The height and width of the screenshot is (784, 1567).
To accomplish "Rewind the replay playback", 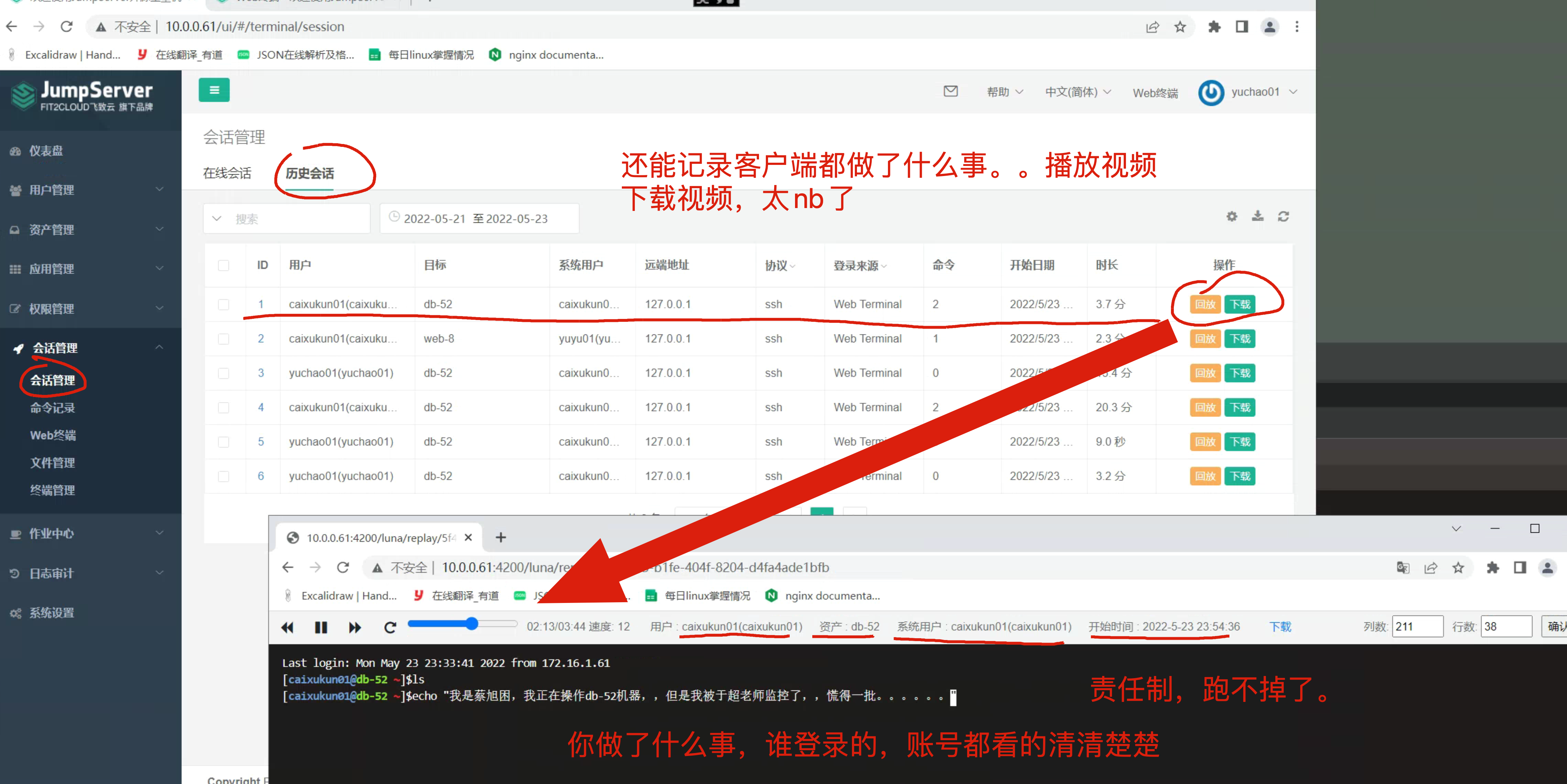I will pyautogui.click(x=287, y=627).
